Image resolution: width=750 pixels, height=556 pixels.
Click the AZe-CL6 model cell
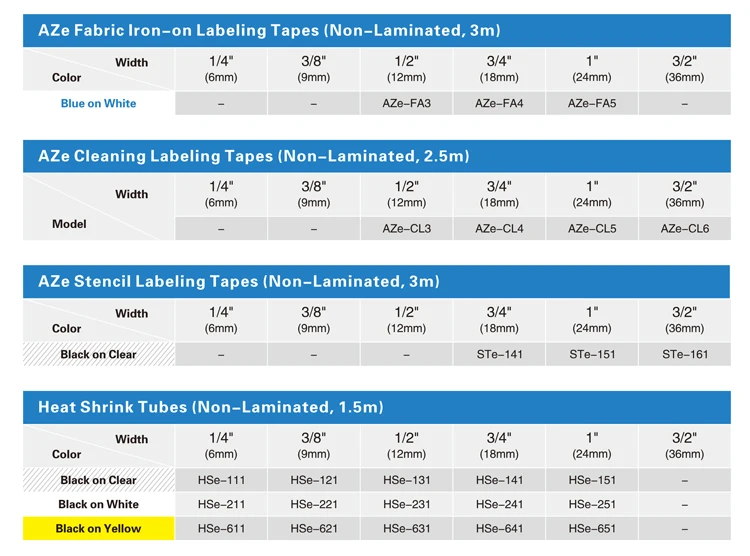(x=684, y=229)
